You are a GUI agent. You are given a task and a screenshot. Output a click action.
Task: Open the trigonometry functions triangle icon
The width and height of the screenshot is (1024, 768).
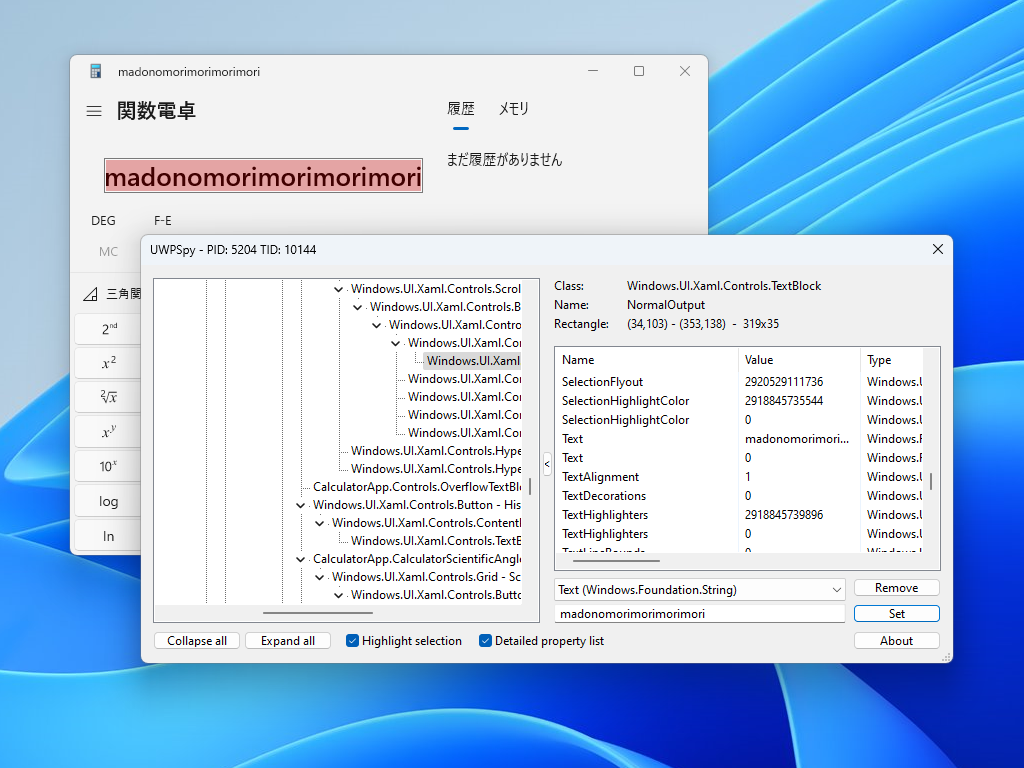point(91,294)
